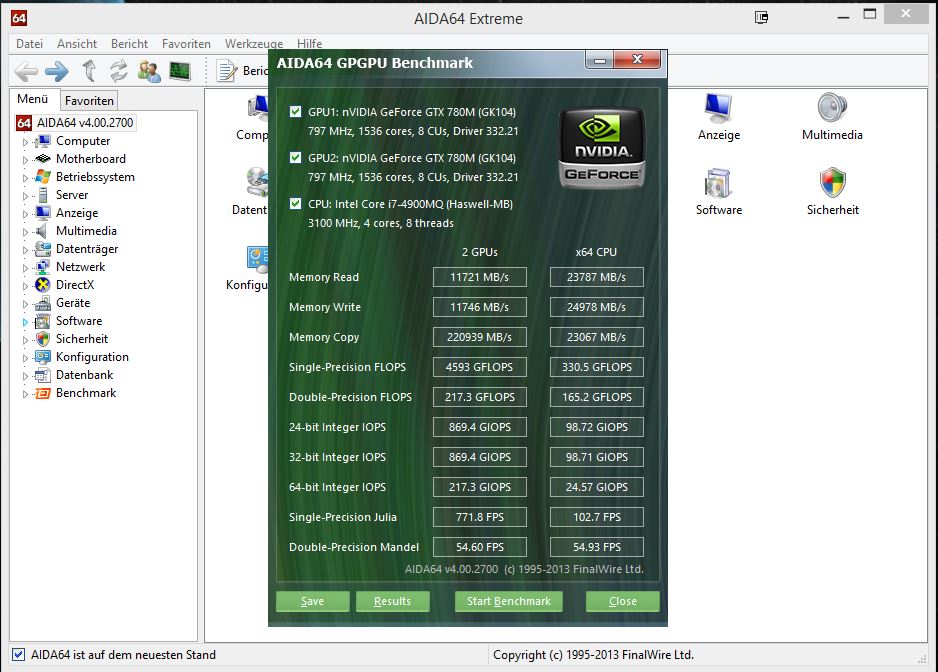Click the Geräte icon in sidebar tree
Viewport: 938px width, 672px height.
point(42,303)
